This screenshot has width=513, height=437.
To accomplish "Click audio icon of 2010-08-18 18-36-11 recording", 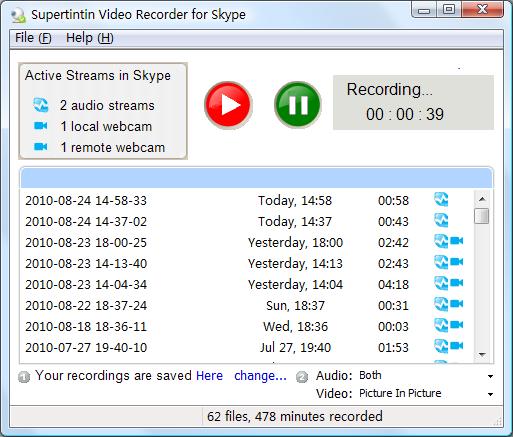I will [x=441, y=325].
